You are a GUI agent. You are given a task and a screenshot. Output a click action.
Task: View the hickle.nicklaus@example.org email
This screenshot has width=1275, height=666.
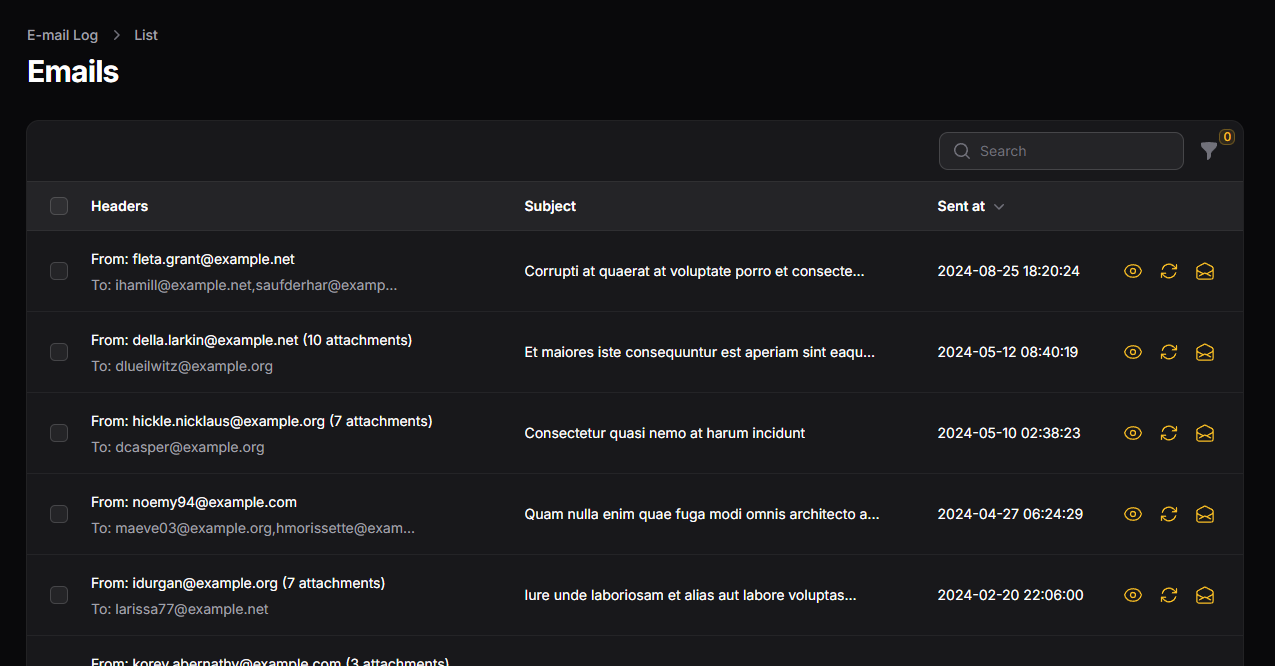point(1133,433)
